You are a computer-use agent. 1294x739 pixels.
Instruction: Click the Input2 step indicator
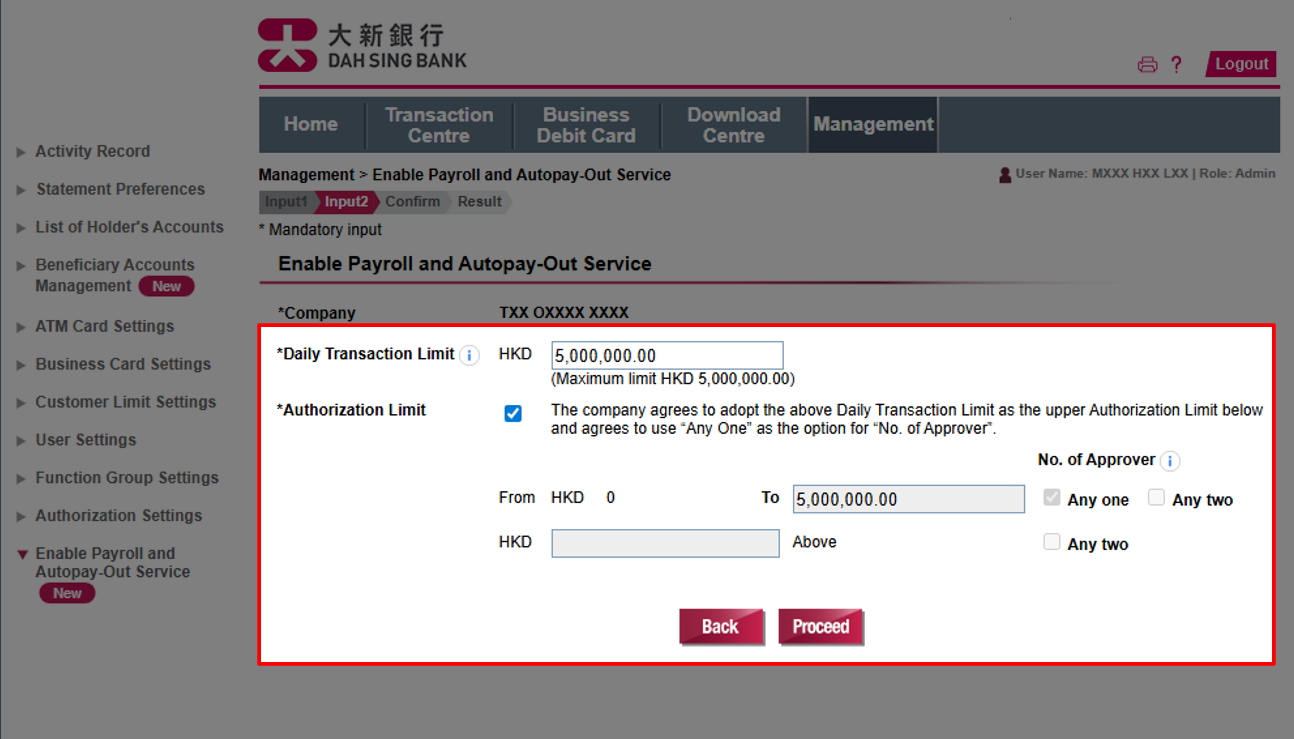pyautogui.click(x=346, y=202)
